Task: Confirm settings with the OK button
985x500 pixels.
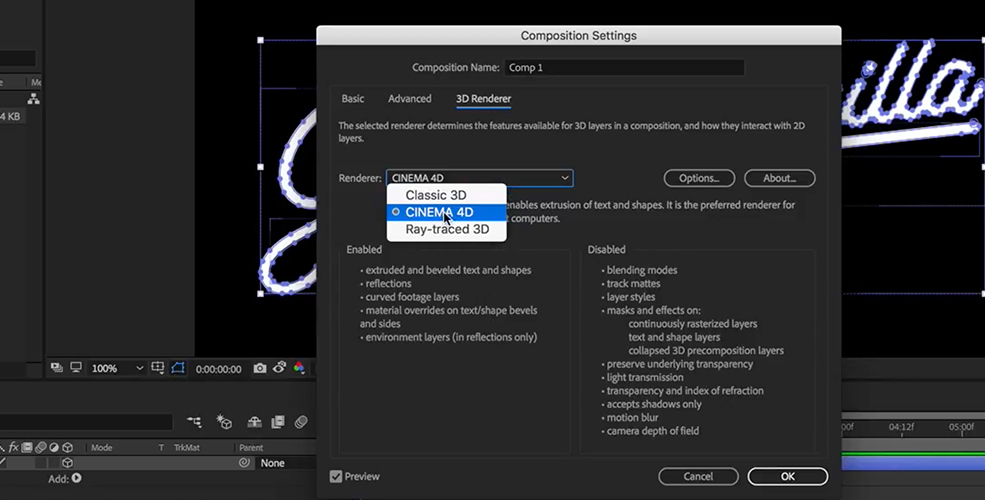Action: click(x=788, y=476)
